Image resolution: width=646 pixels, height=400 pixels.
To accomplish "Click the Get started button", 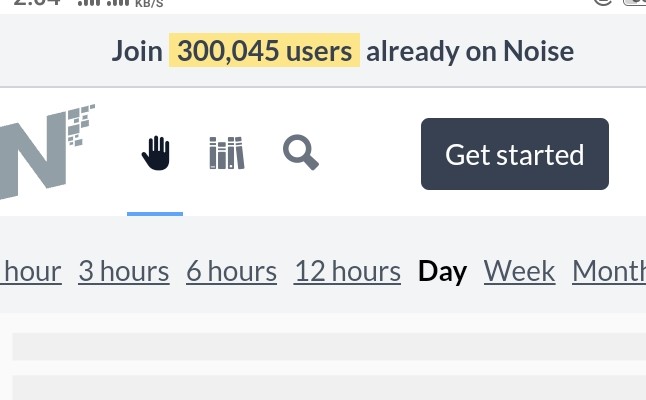I will (x=515, y=154).
